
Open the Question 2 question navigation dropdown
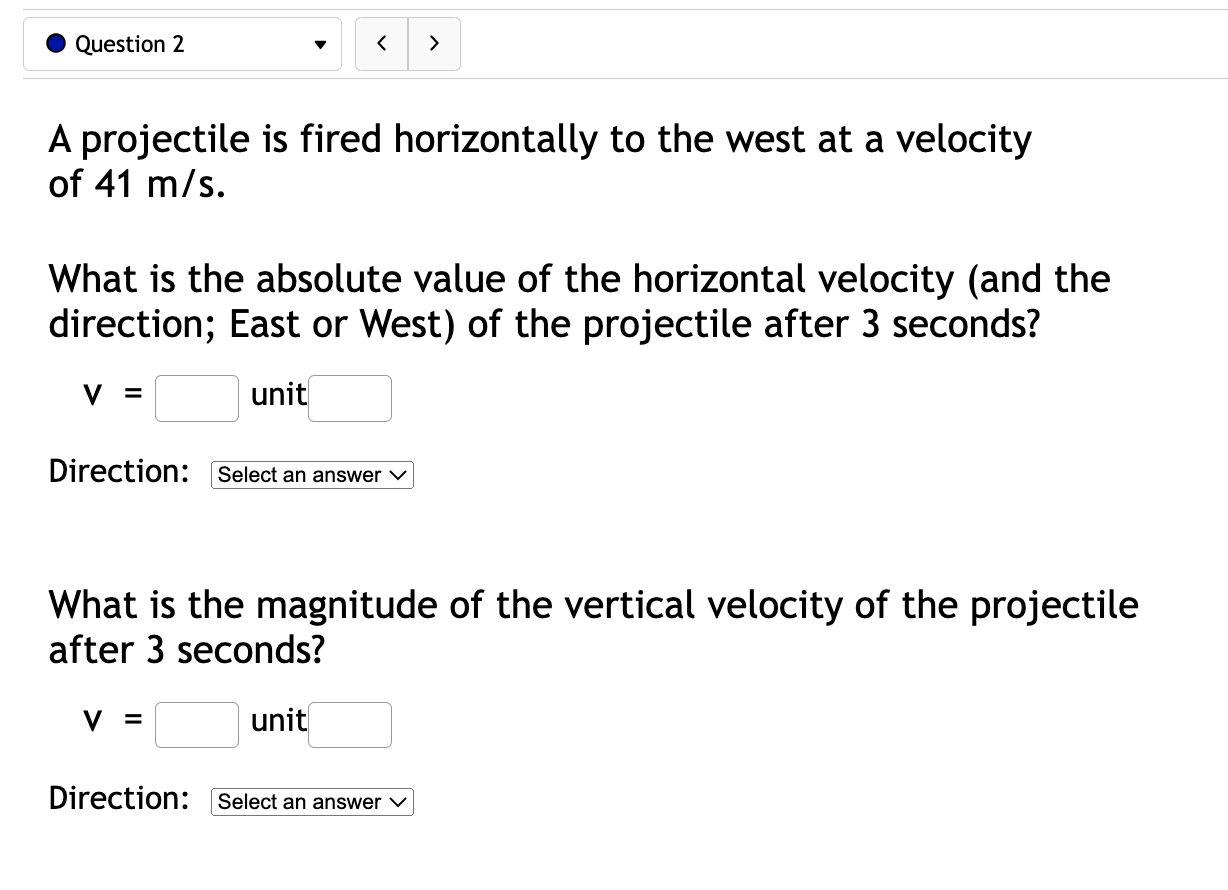(x=183, y=44)
